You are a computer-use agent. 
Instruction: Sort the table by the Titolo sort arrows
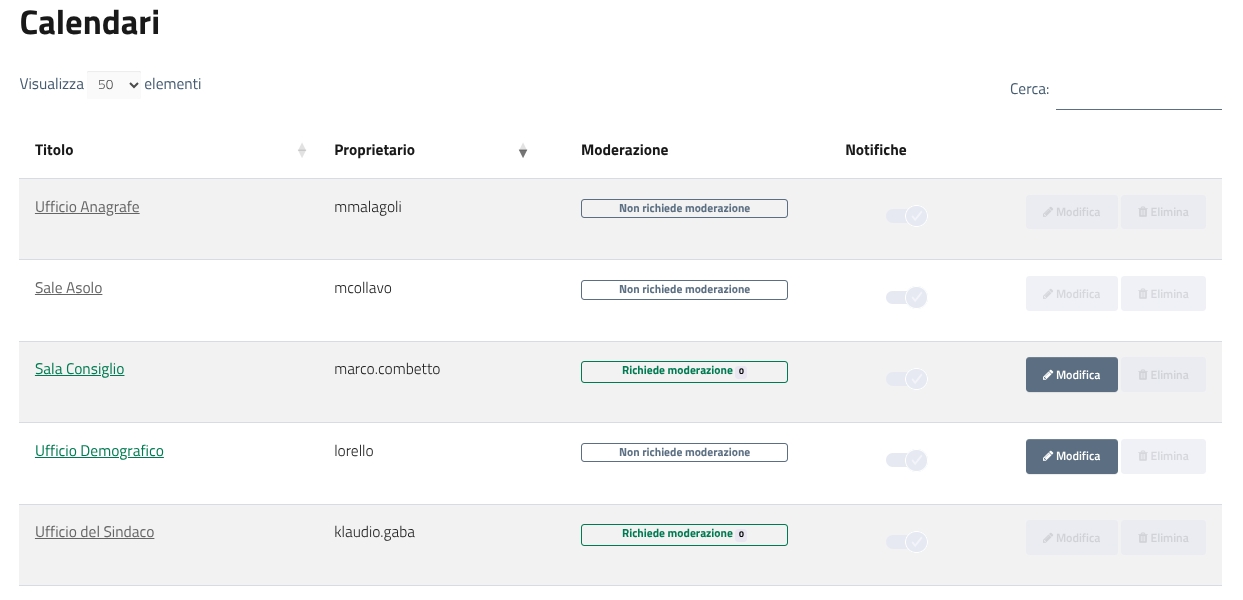pyautogui.click(x=302, y=151)
